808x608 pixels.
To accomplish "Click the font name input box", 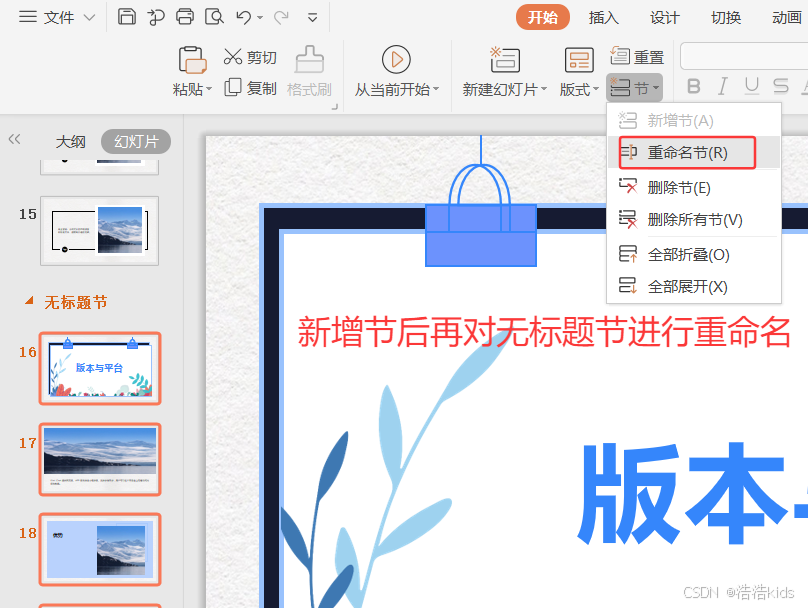I will click(744, 57).
